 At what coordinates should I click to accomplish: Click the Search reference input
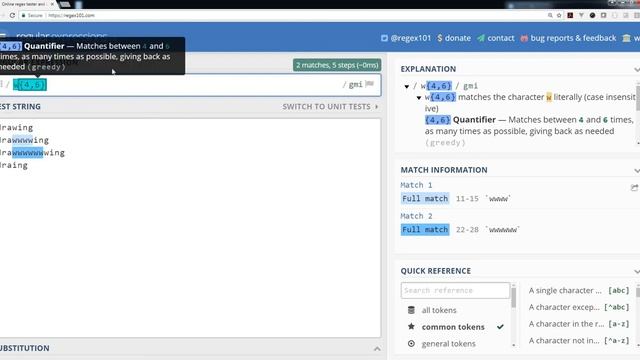click(455, 290)
